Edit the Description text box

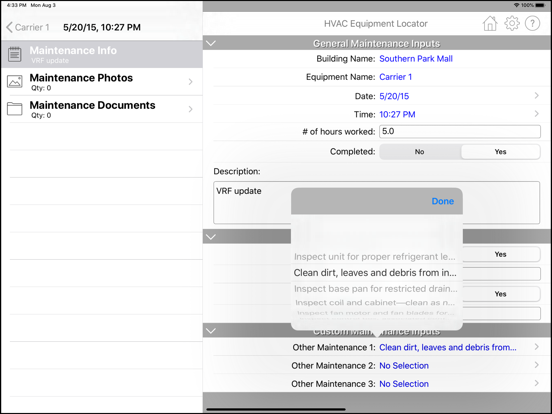376,202
